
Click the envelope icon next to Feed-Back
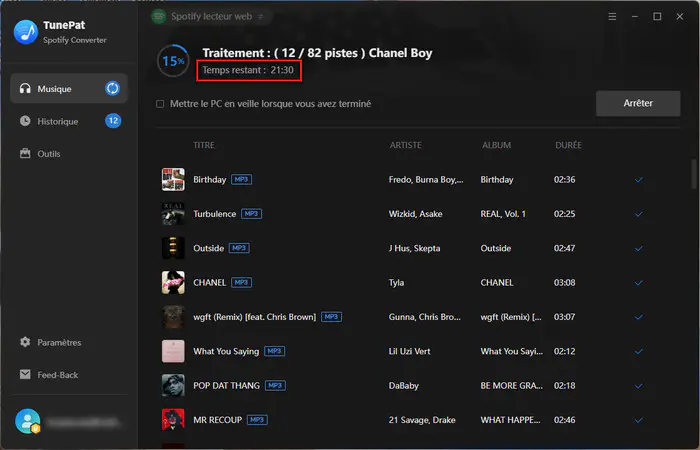click(x=25, y=374)
